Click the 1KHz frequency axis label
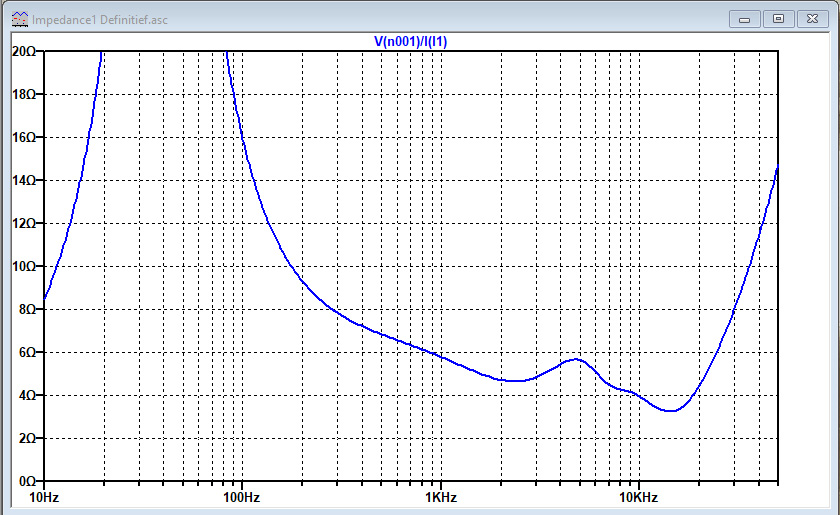This screenshot has width=840, height=515. [x=441, y=497]
